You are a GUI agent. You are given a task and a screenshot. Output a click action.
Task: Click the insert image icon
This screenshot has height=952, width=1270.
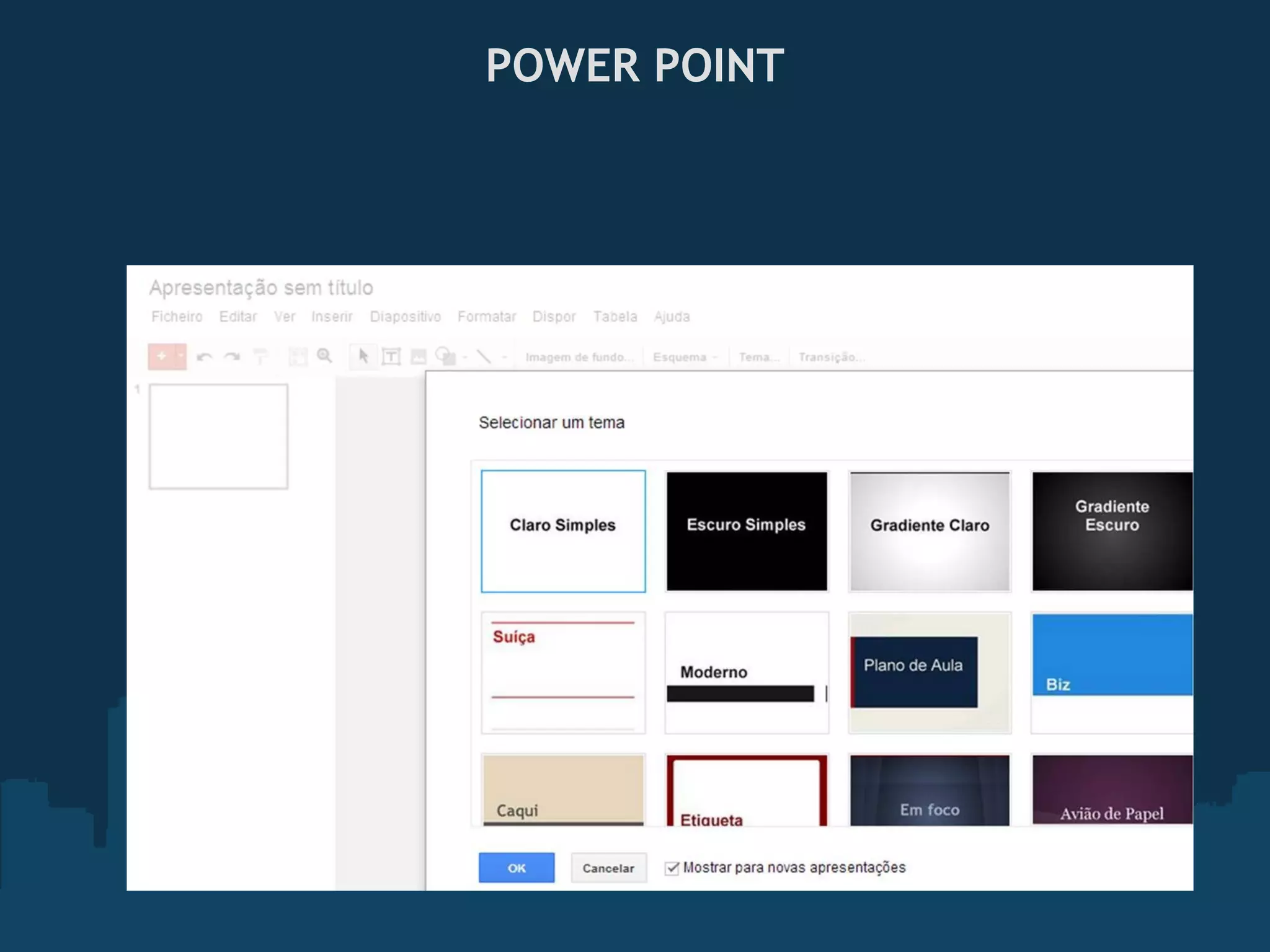(x=419, y=357)
